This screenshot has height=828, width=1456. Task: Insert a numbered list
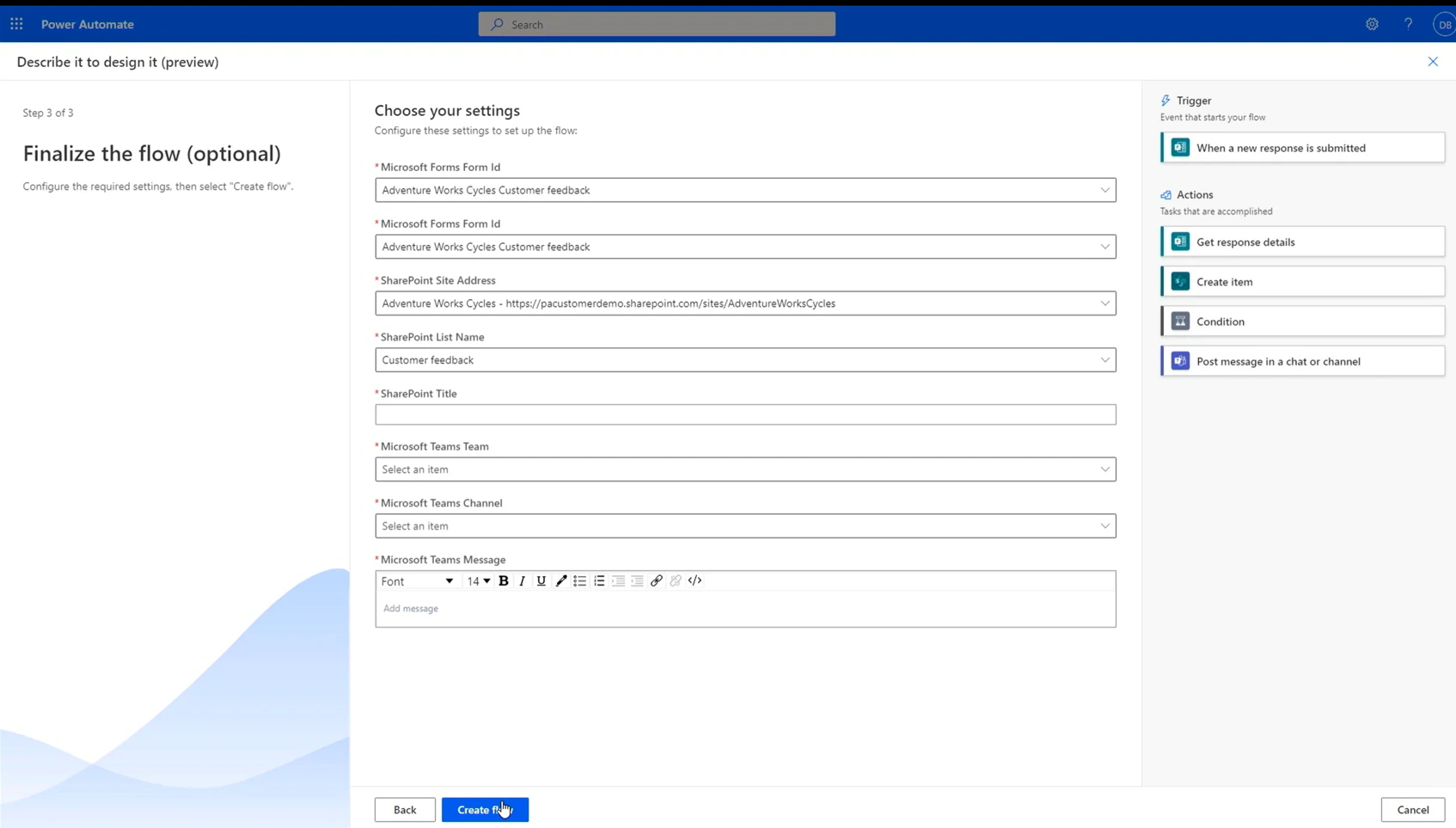599,581
